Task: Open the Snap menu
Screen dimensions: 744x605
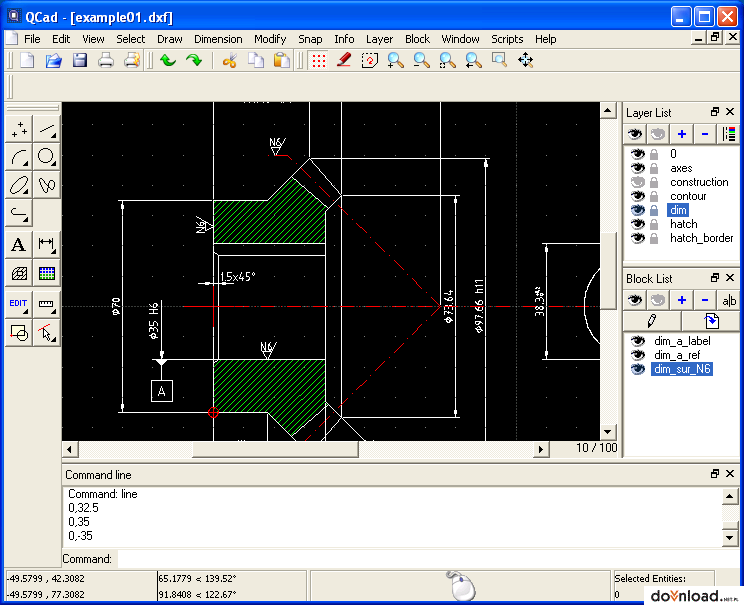Action: pos(310,39)
